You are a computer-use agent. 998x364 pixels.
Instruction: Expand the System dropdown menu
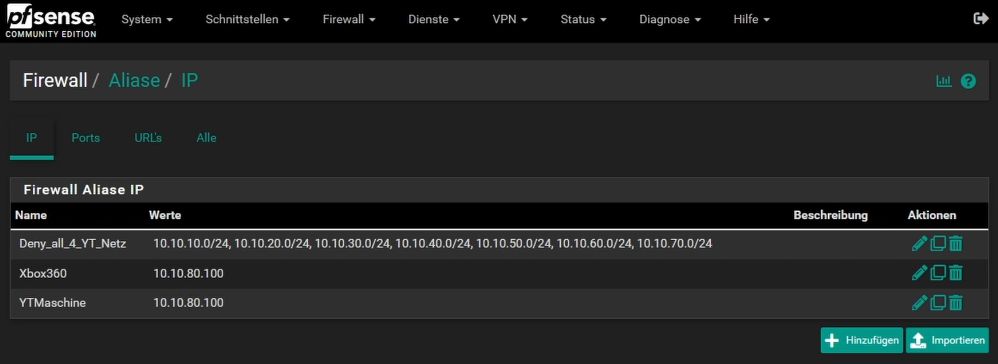coord(147,20)
